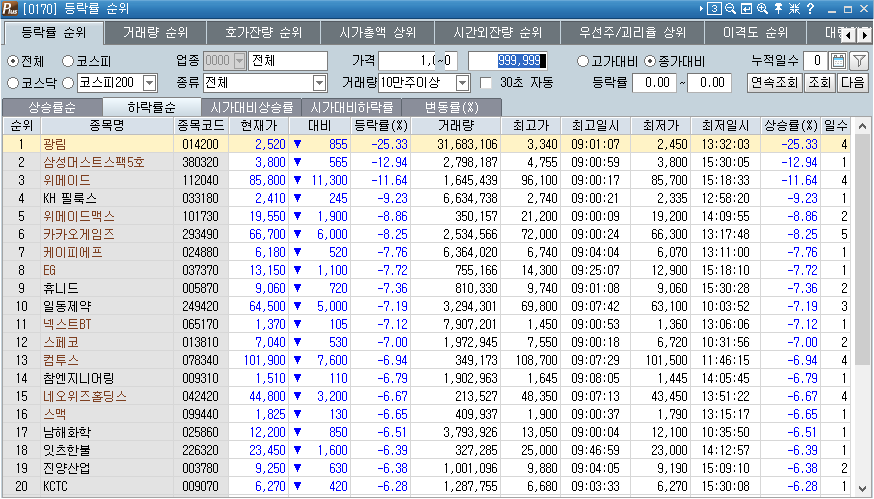874x499 pixels.
Task: Switch to 시간외잔량 순위 tab
Action: coord(498,33)
